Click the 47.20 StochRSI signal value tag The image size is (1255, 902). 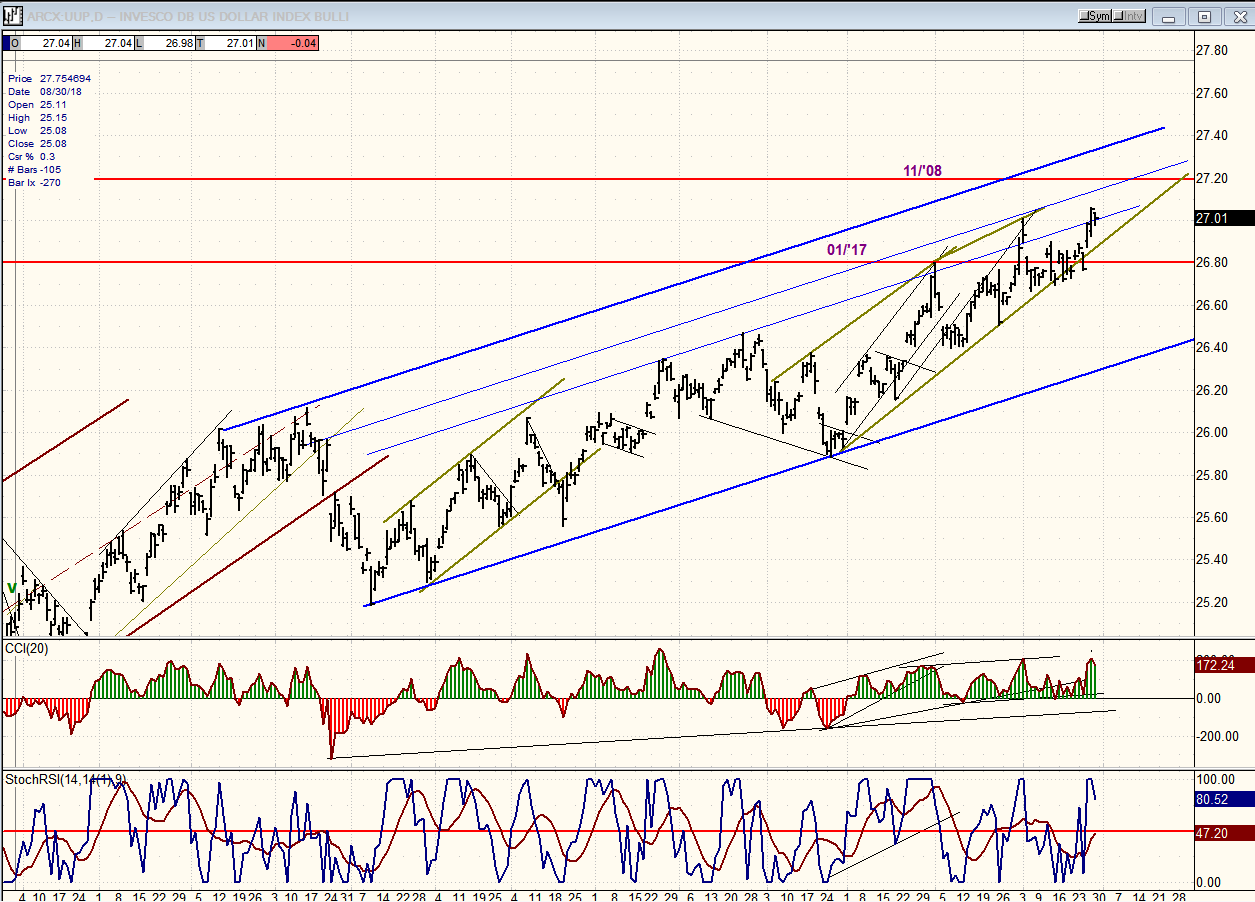coord(1222,832)
